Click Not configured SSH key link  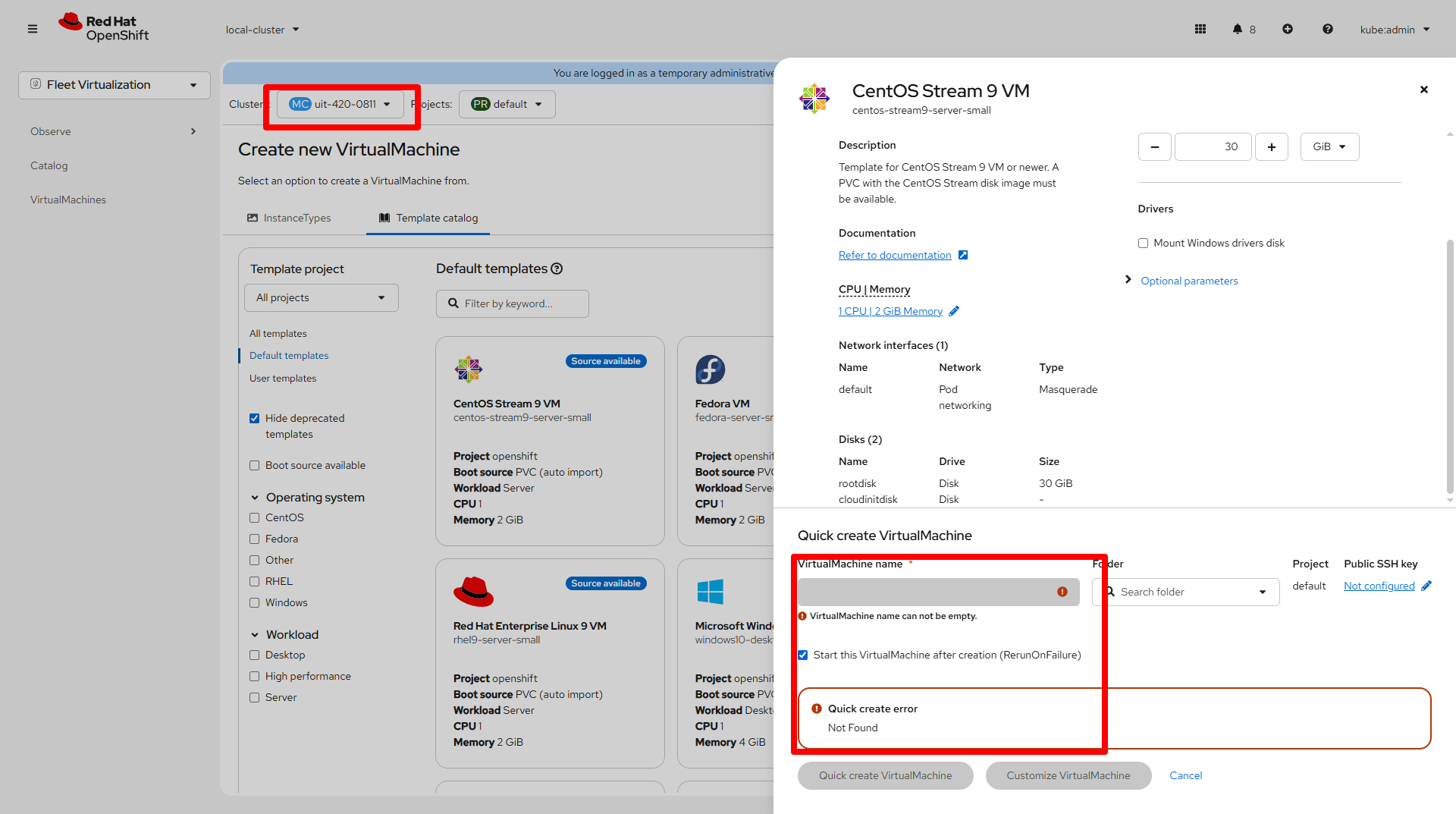click(x=1379, y=586)
